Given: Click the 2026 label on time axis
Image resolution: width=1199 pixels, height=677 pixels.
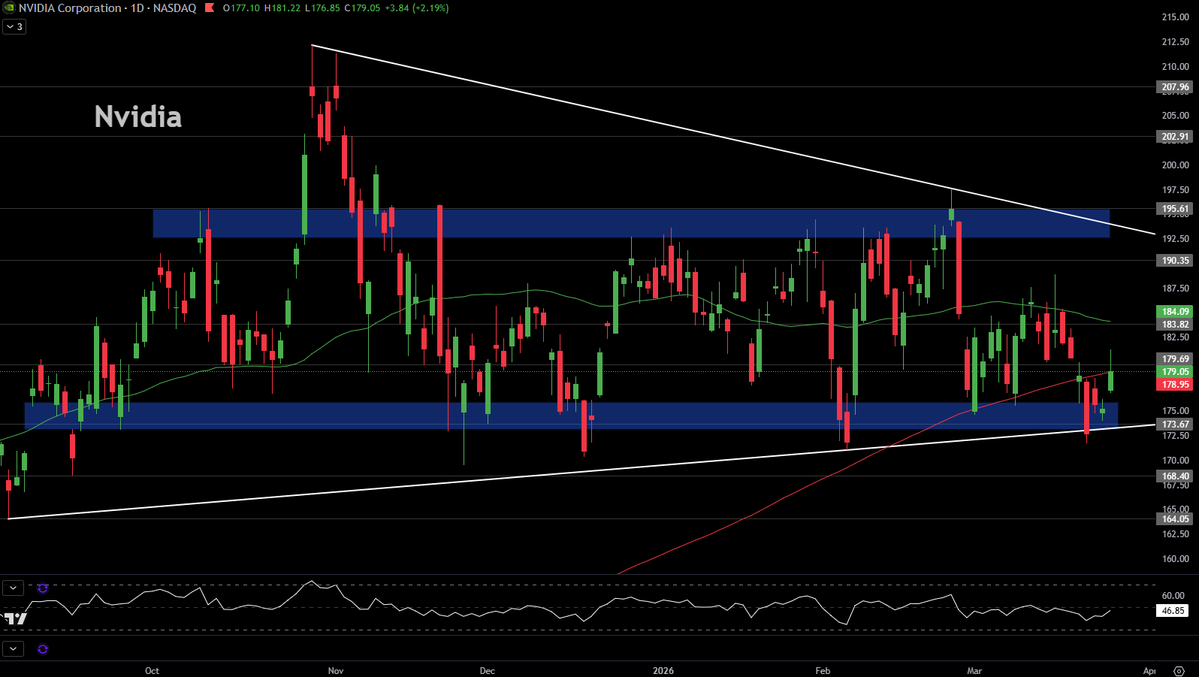Looking at the screenshot, I should click(664, 671).
